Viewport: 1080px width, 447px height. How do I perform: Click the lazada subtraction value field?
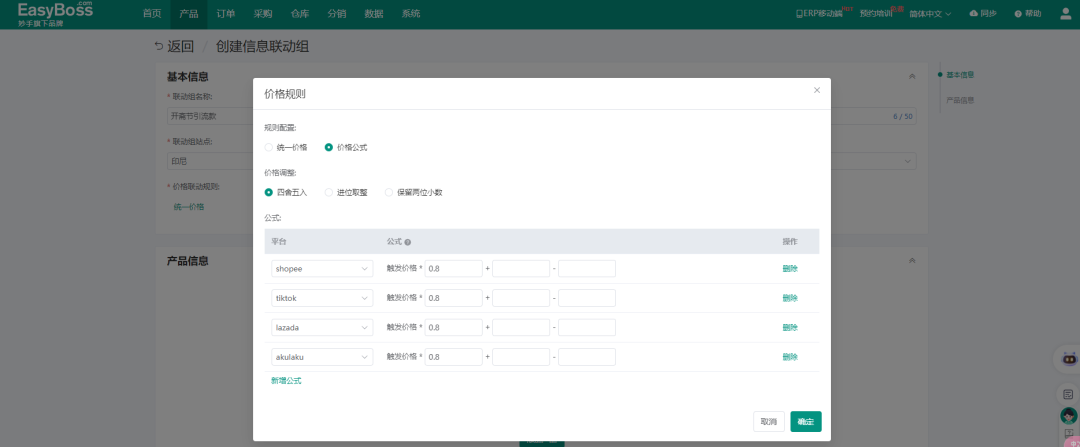(x=587, y=328)
